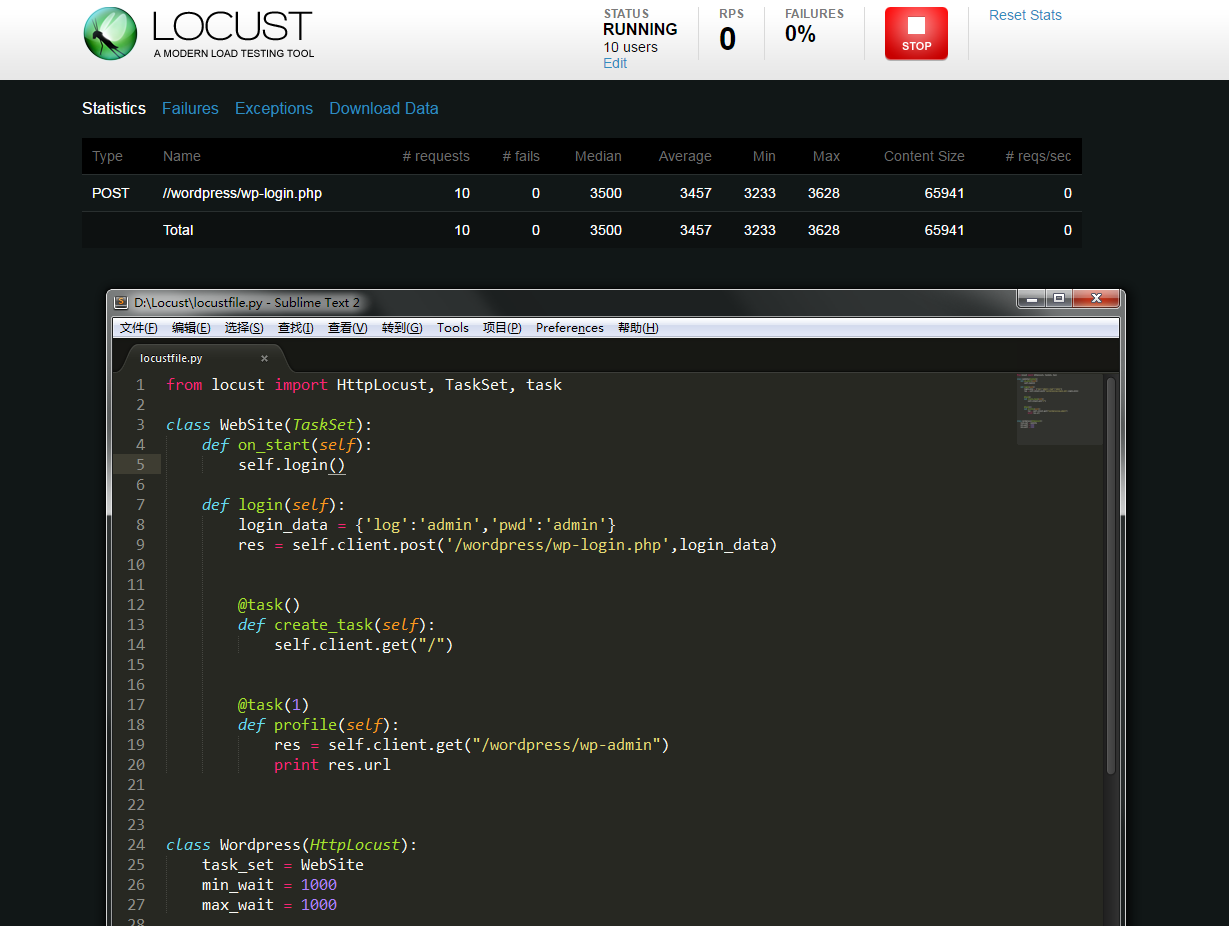The width and height of the screenshot is (1229, 926).
Task: Click line number 5 in the gutter
Action: pos(140,464)
